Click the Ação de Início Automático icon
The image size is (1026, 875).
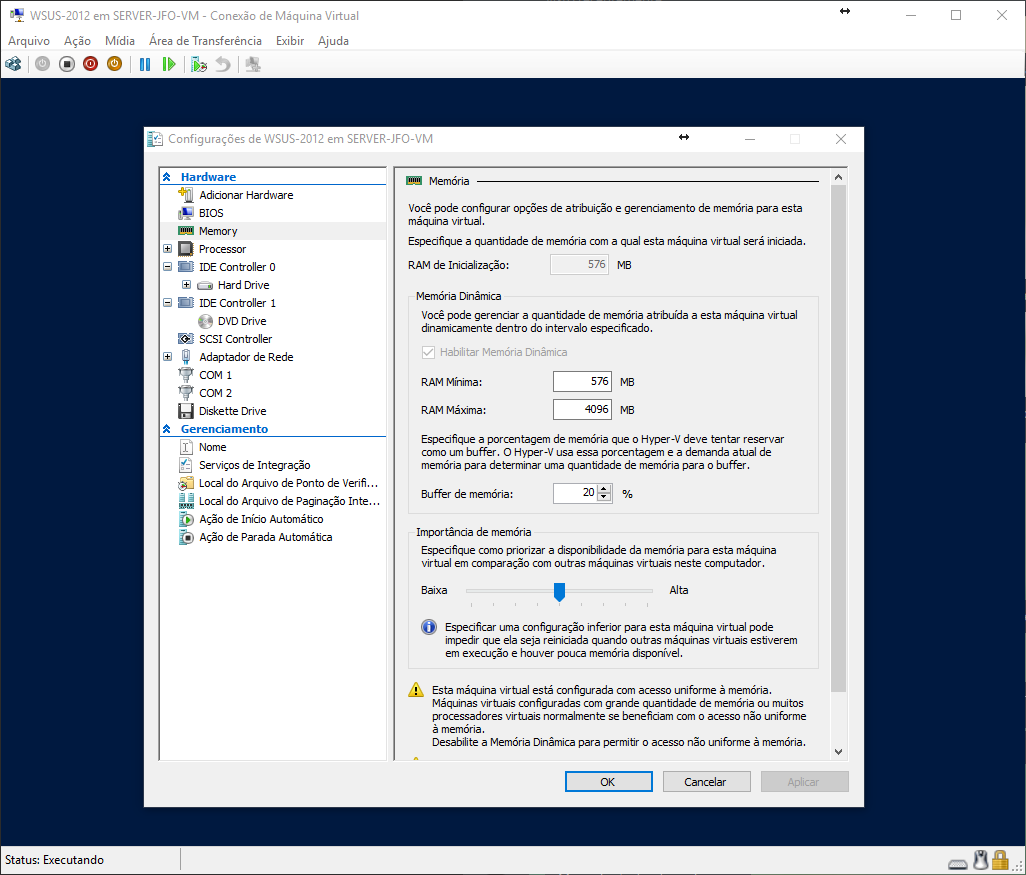pyautogui.click(x=186, y=519)
